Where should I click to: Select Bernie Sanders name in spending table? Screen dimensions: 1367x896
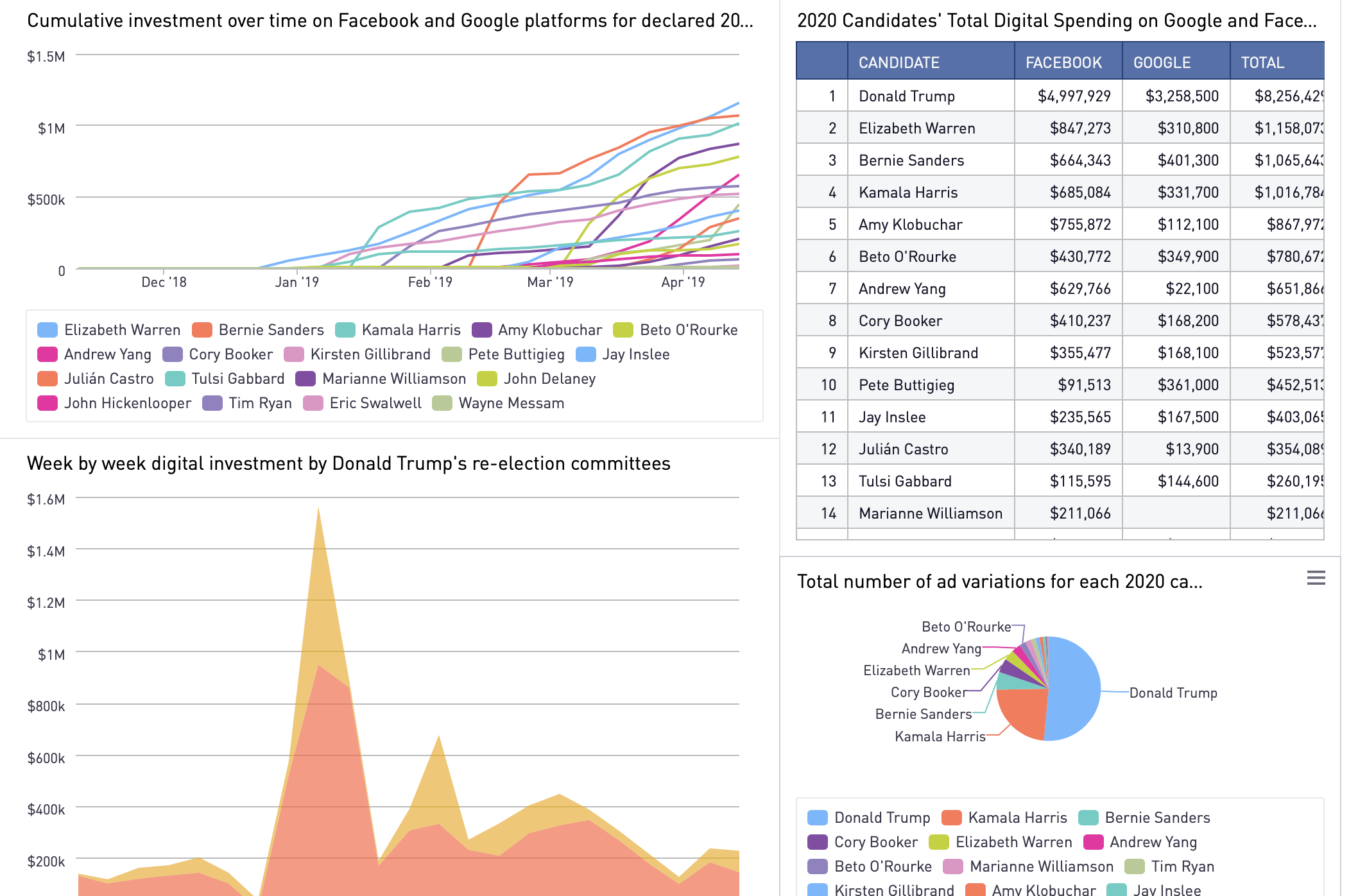pos(911,160)
